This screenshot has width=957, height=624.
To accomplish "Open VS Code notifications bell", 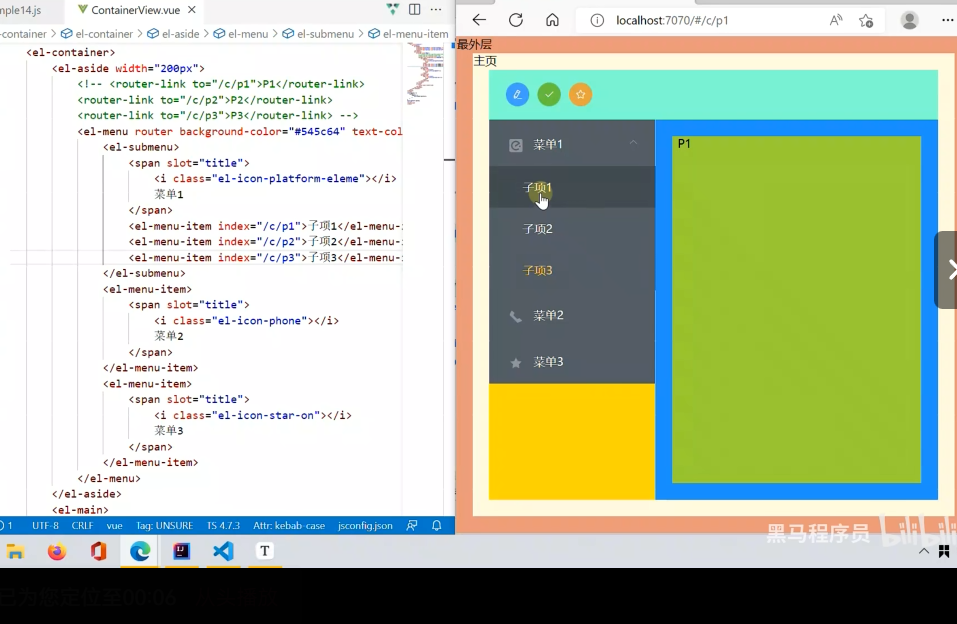I will point(437,525).
